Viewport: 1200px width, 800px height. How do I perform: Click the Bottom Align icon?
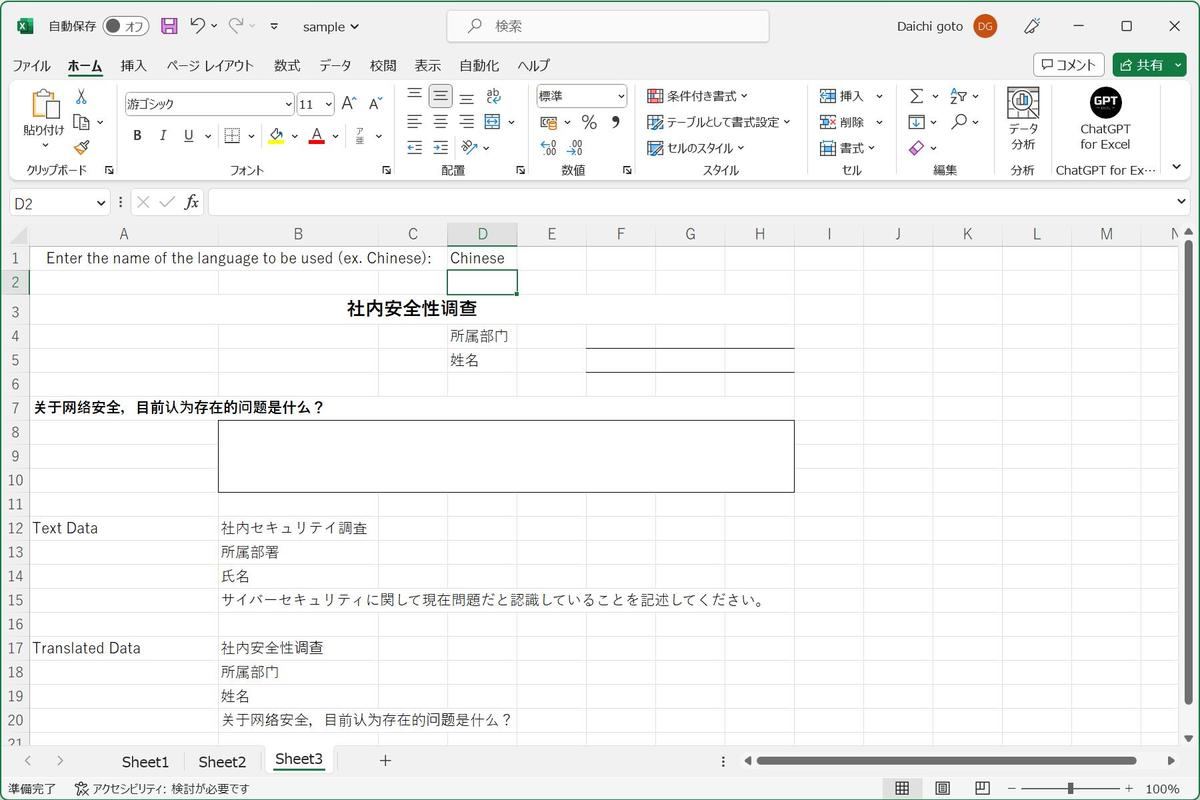point(466,96)
